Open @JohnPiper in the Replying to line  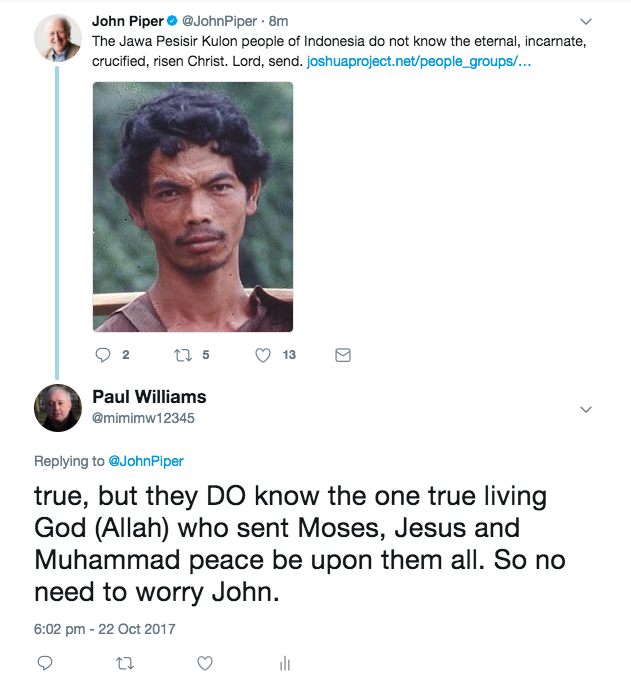[146, 461]
